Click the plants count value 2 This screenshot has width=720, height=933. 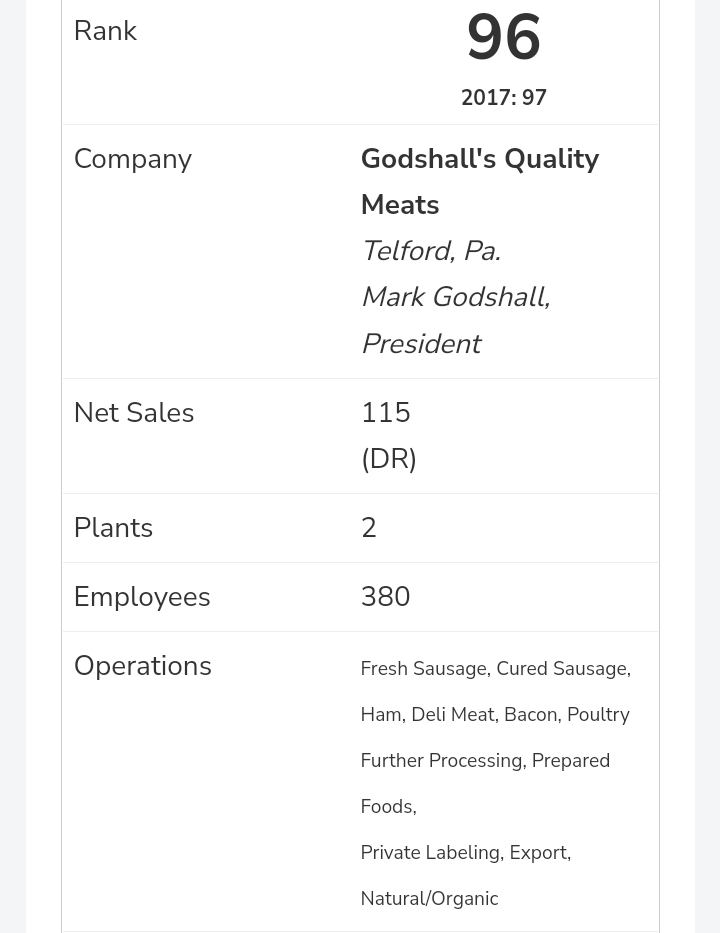tap(368, 528)
